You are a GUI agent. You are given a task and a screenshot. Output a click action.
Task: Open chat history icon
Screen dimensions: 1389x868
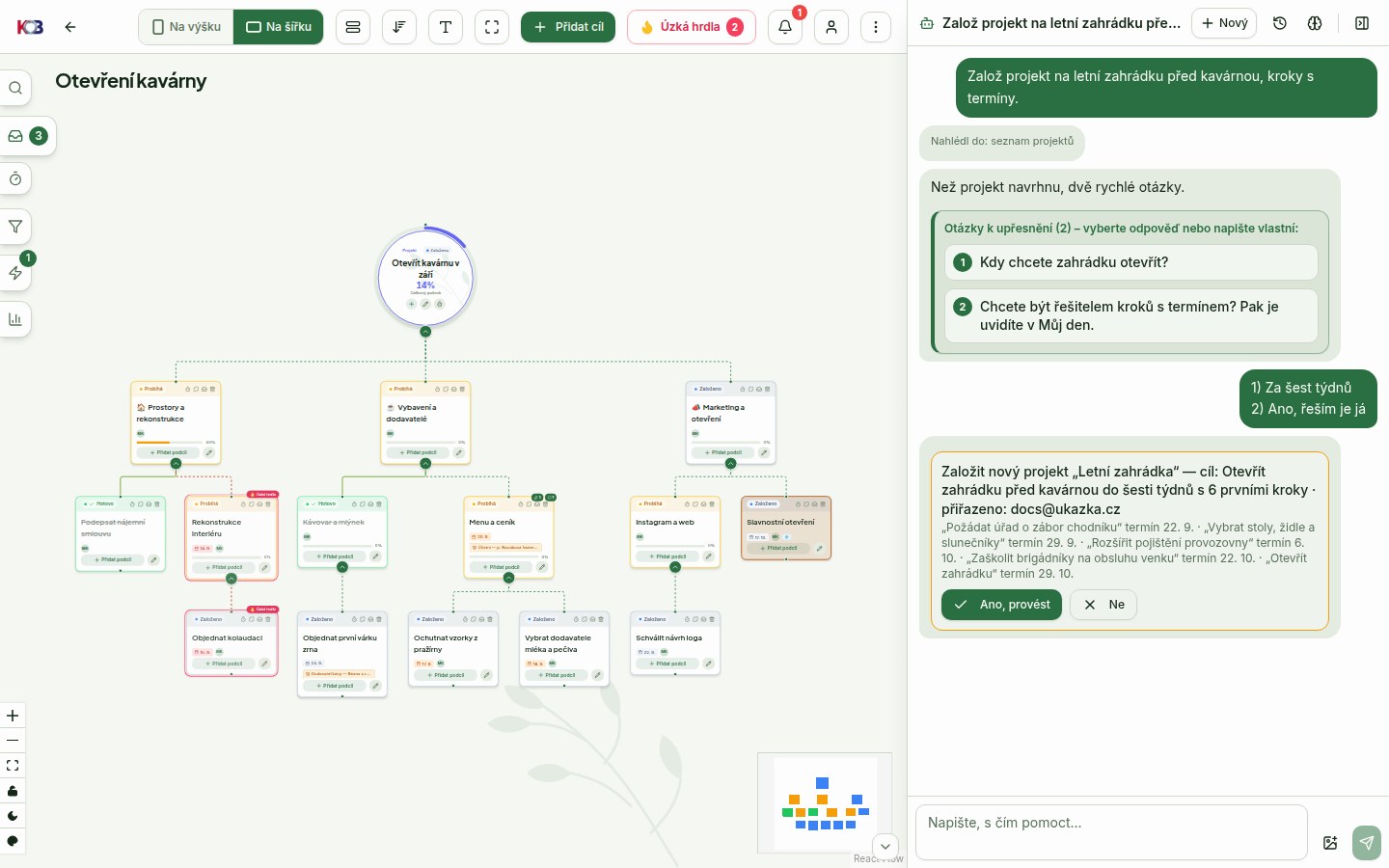[x=1280, y=23]
